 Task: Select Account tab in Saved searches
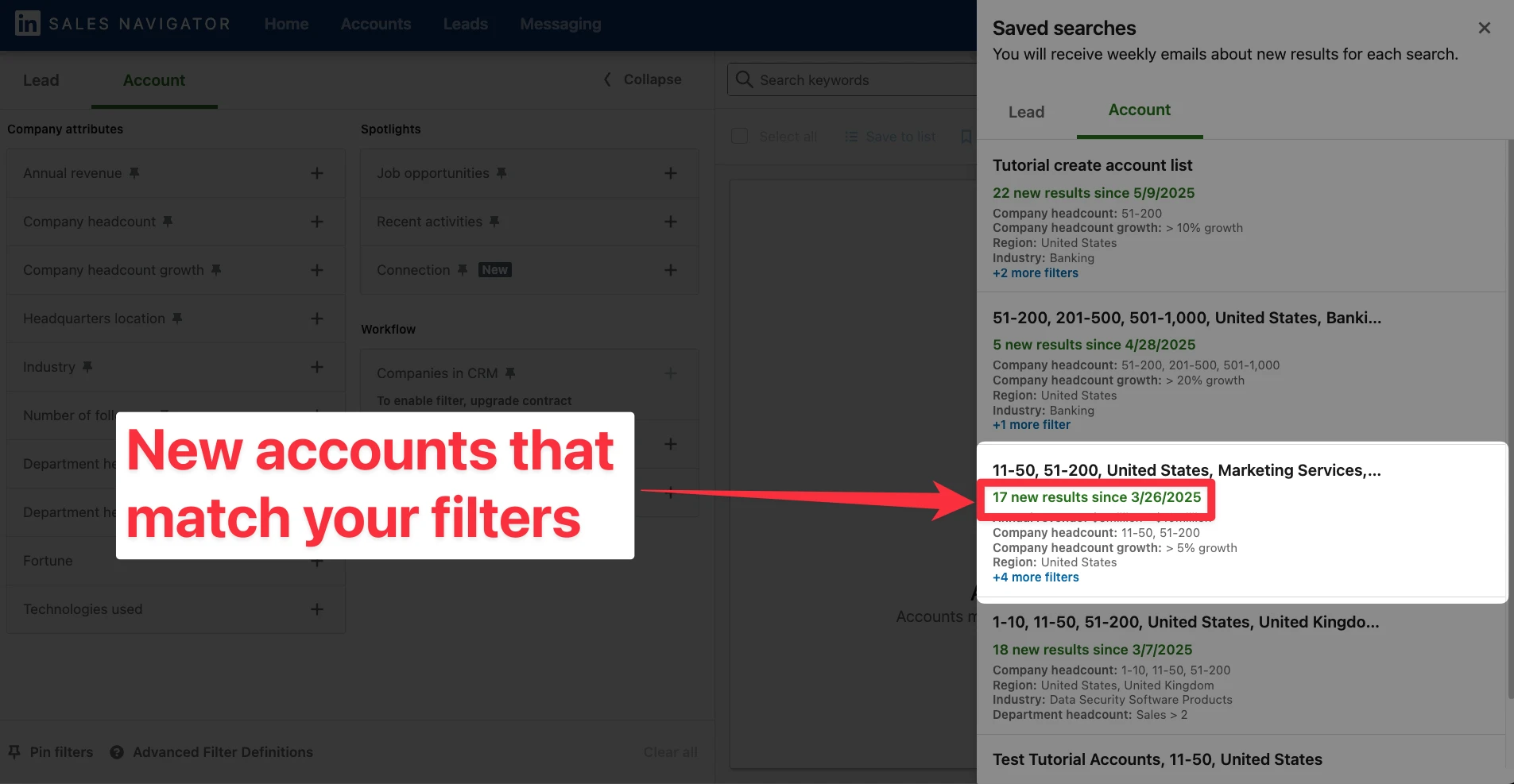(1140, 110)
